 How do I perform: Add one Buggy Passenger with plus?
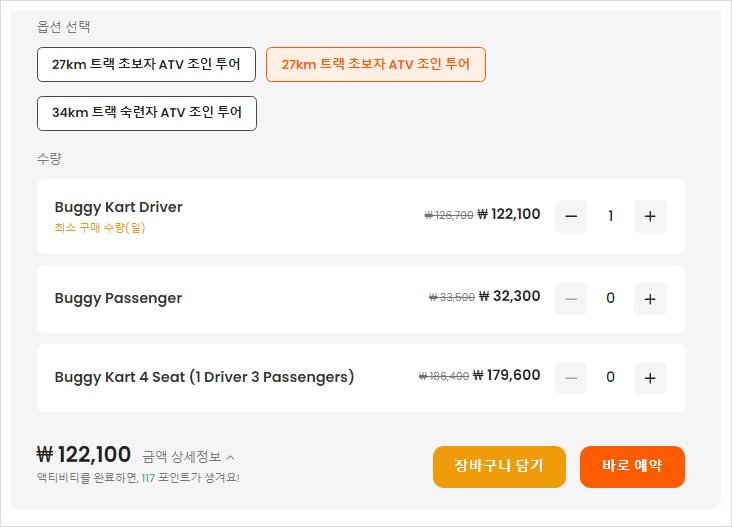coord(650,298)
